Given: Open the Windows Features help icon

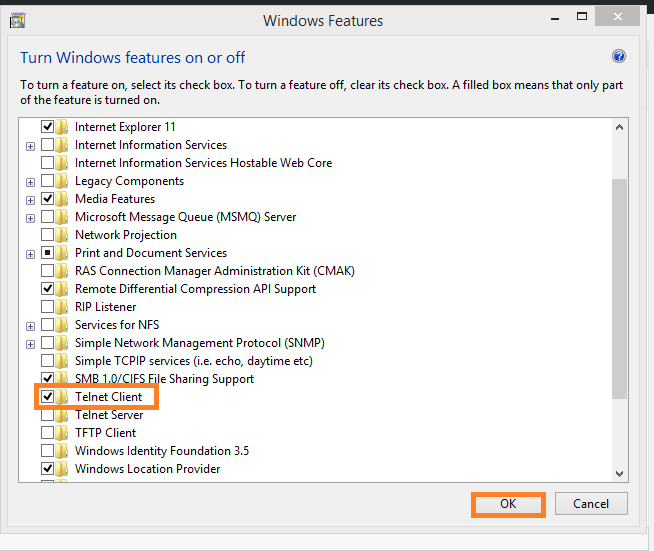Looking at the screenshot, I should pos(619,56).
